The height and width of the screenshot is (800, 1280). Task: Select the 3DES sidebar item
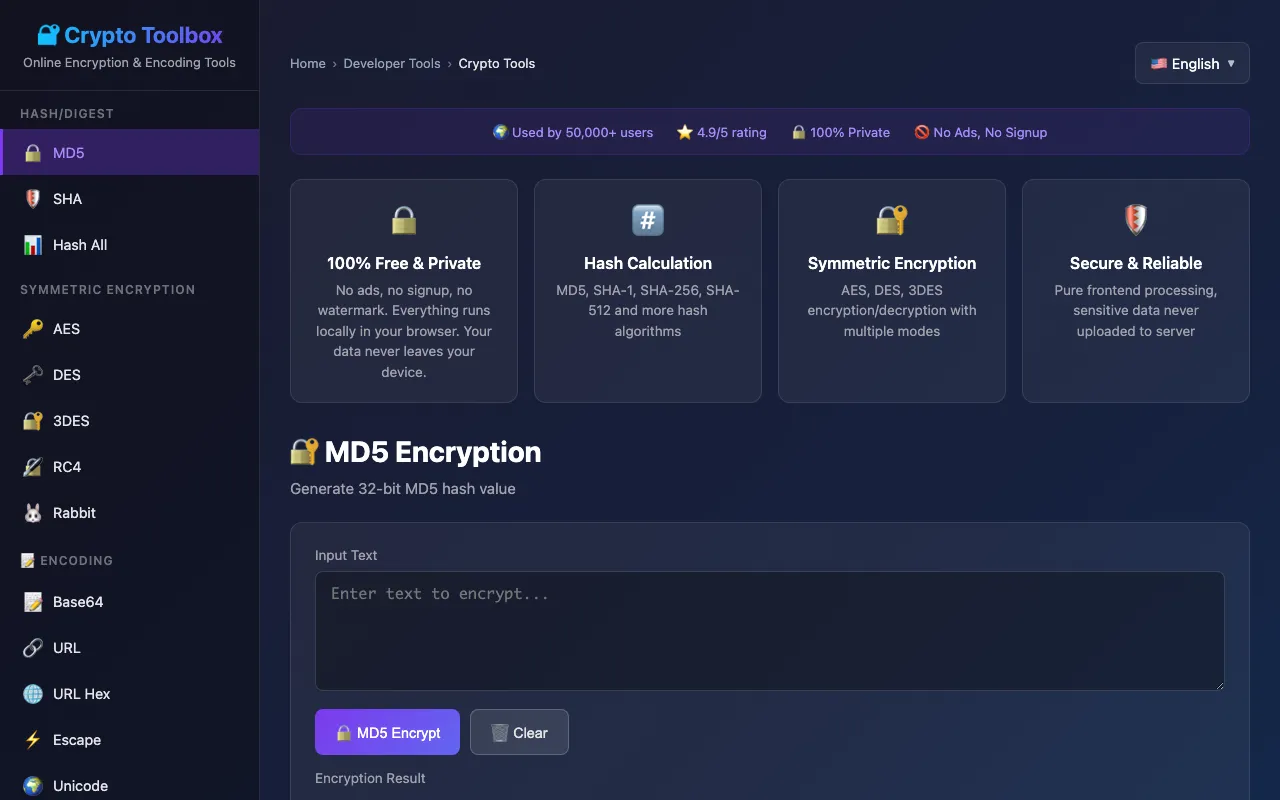point(130,421)
